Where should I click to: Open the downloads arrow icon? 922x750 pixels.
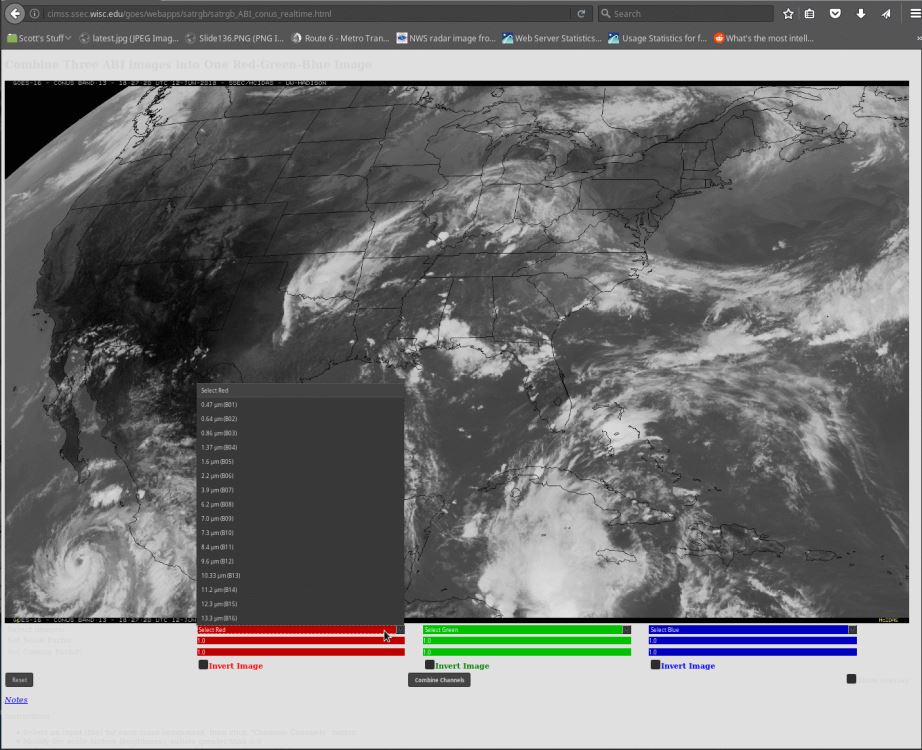(x=861, y=14)
